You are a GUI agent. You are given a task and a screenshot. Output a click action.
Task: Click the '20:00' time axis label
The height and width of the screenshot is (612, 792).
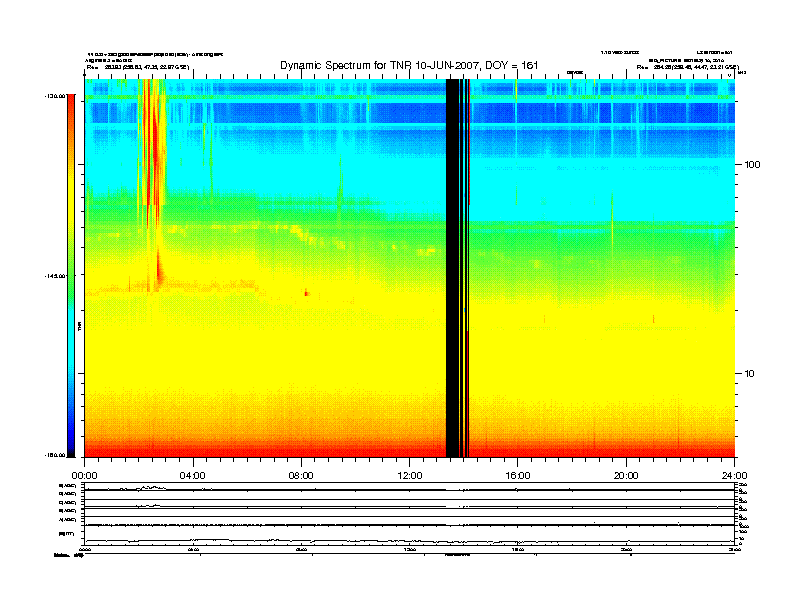coord(626,476)
